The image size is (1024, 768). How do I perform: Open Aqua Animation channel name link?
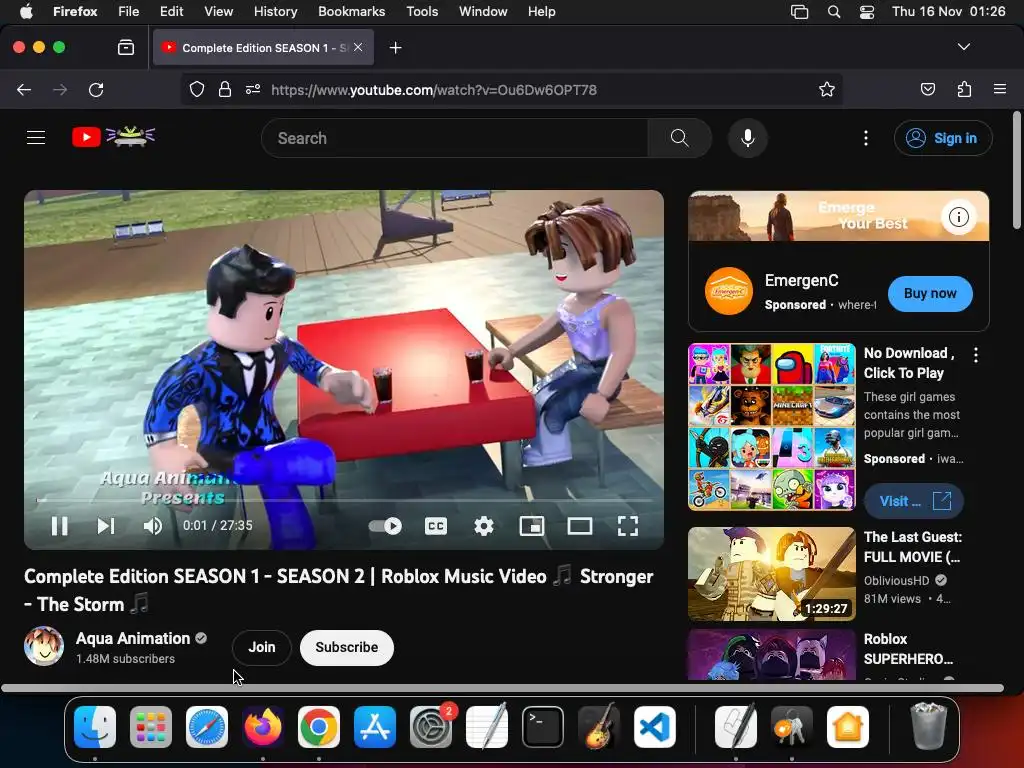tap(133, 638)
